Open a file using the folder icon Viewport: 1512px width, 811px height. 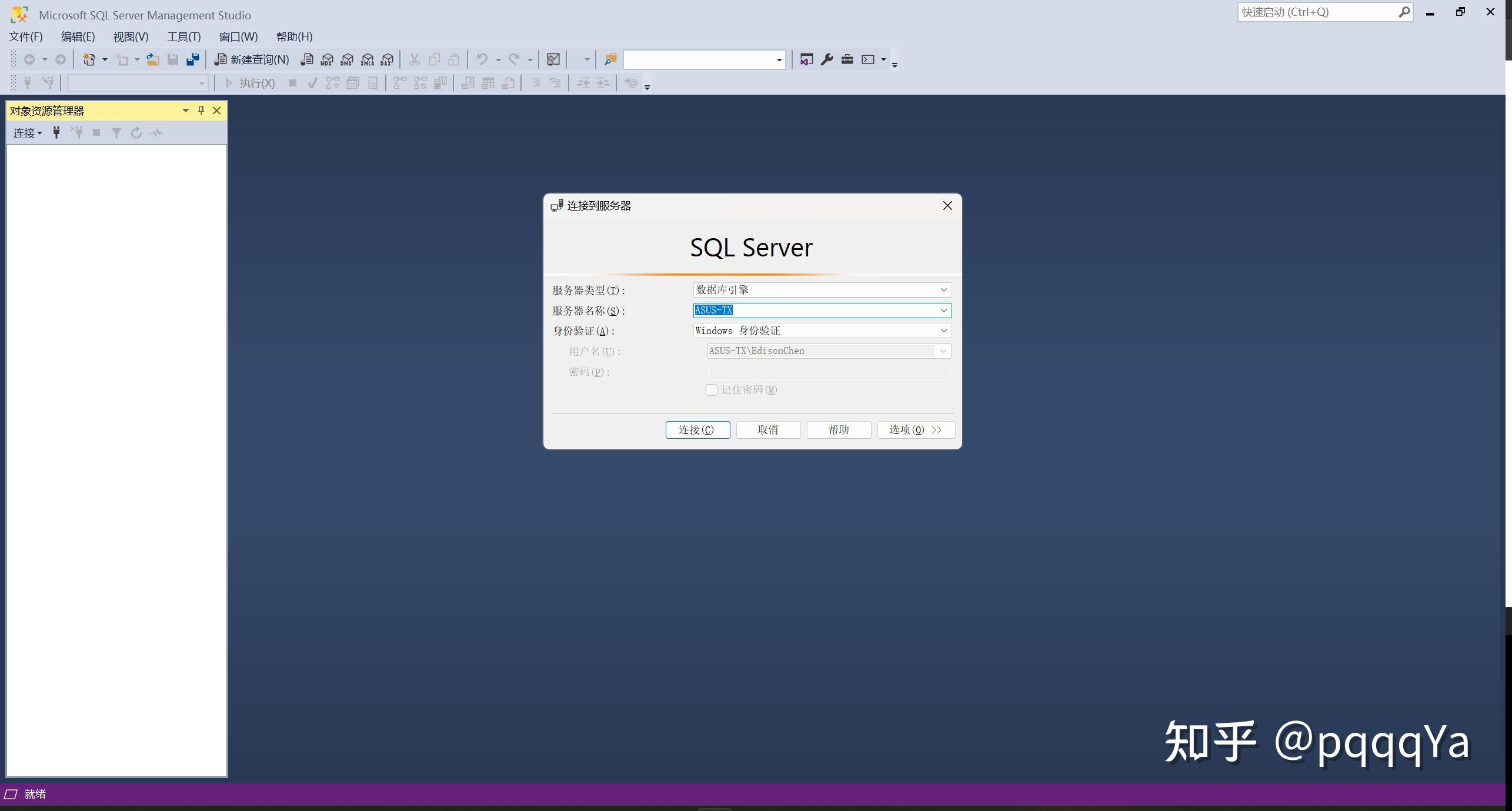click(x=153, y=59)
